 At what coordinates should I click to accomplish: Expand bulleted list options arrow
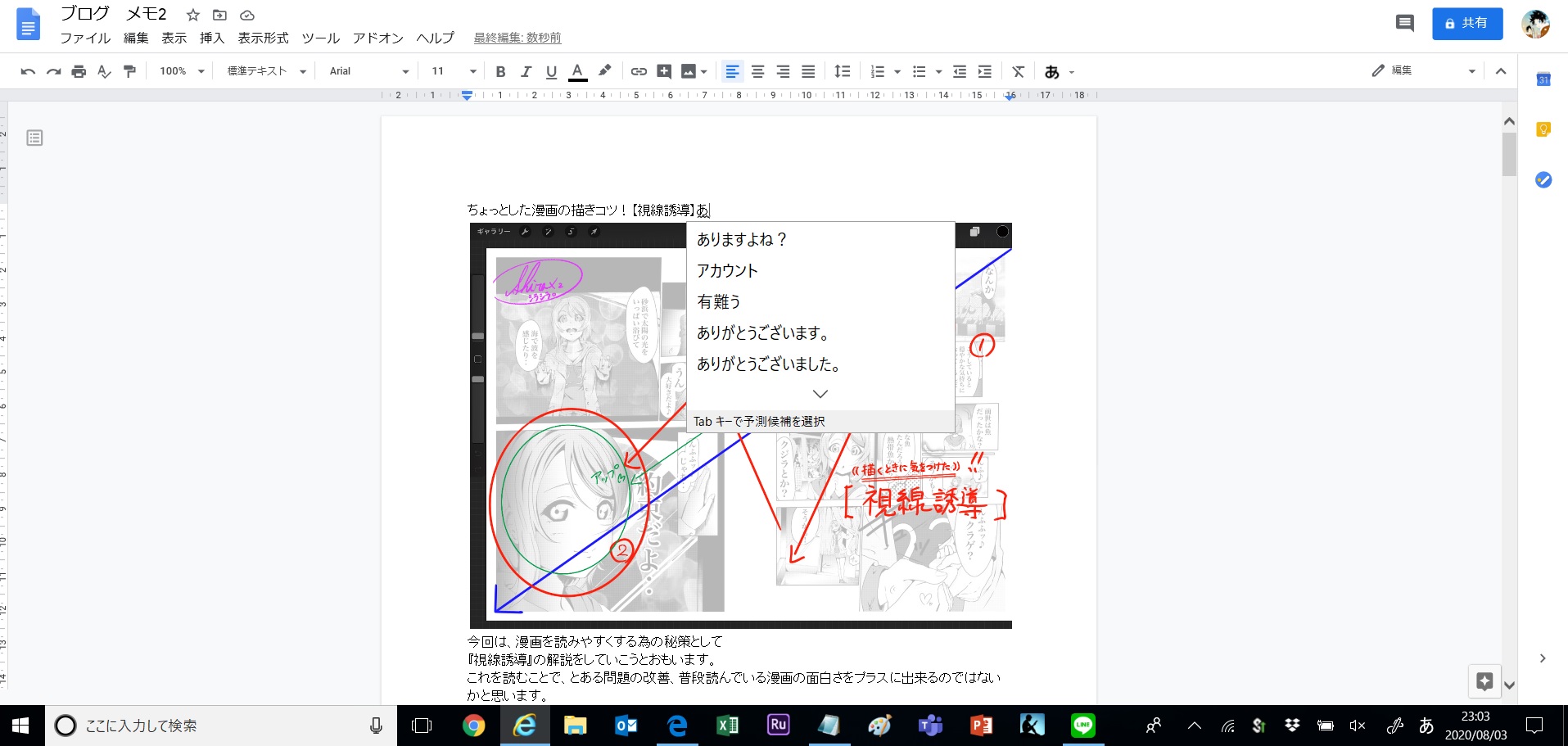pyautogui.click(x=938, y=72)
